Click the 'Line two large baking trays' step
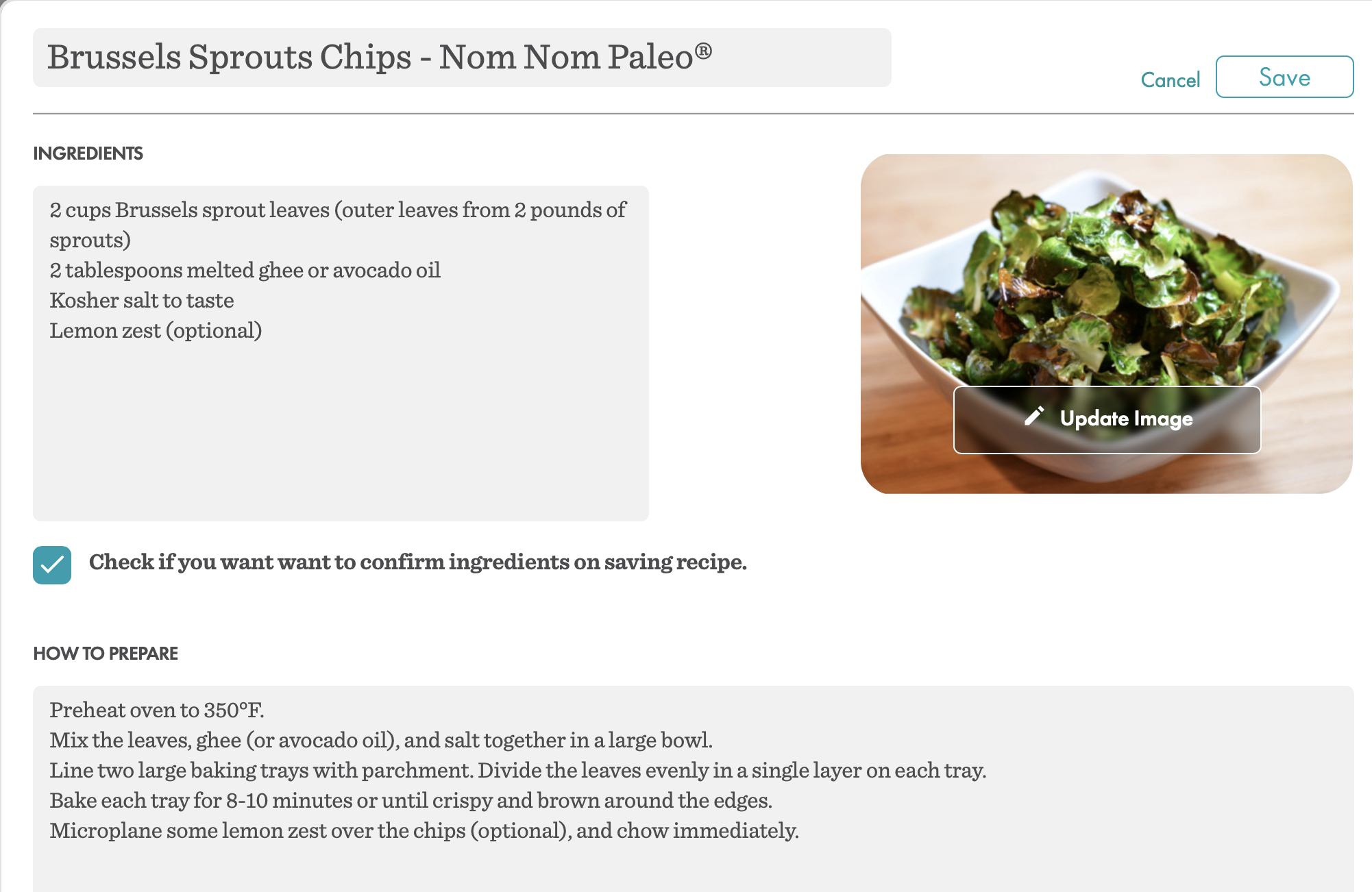The image size is (1372, 892). [518, 770]
